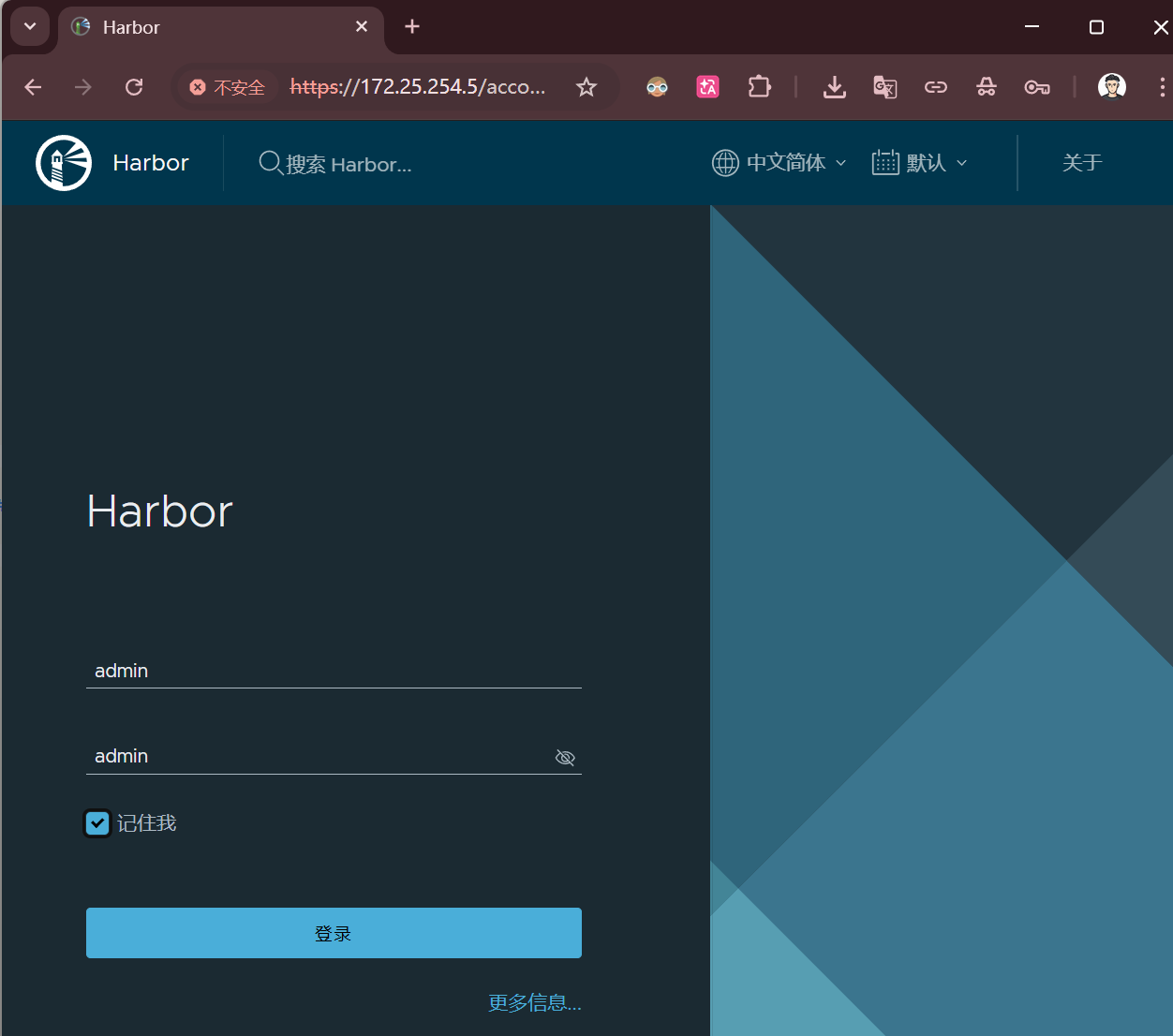This screenshot has height=1036, width=1173.
Task: Select the Harbor browser tab
Action: point(220,27)
